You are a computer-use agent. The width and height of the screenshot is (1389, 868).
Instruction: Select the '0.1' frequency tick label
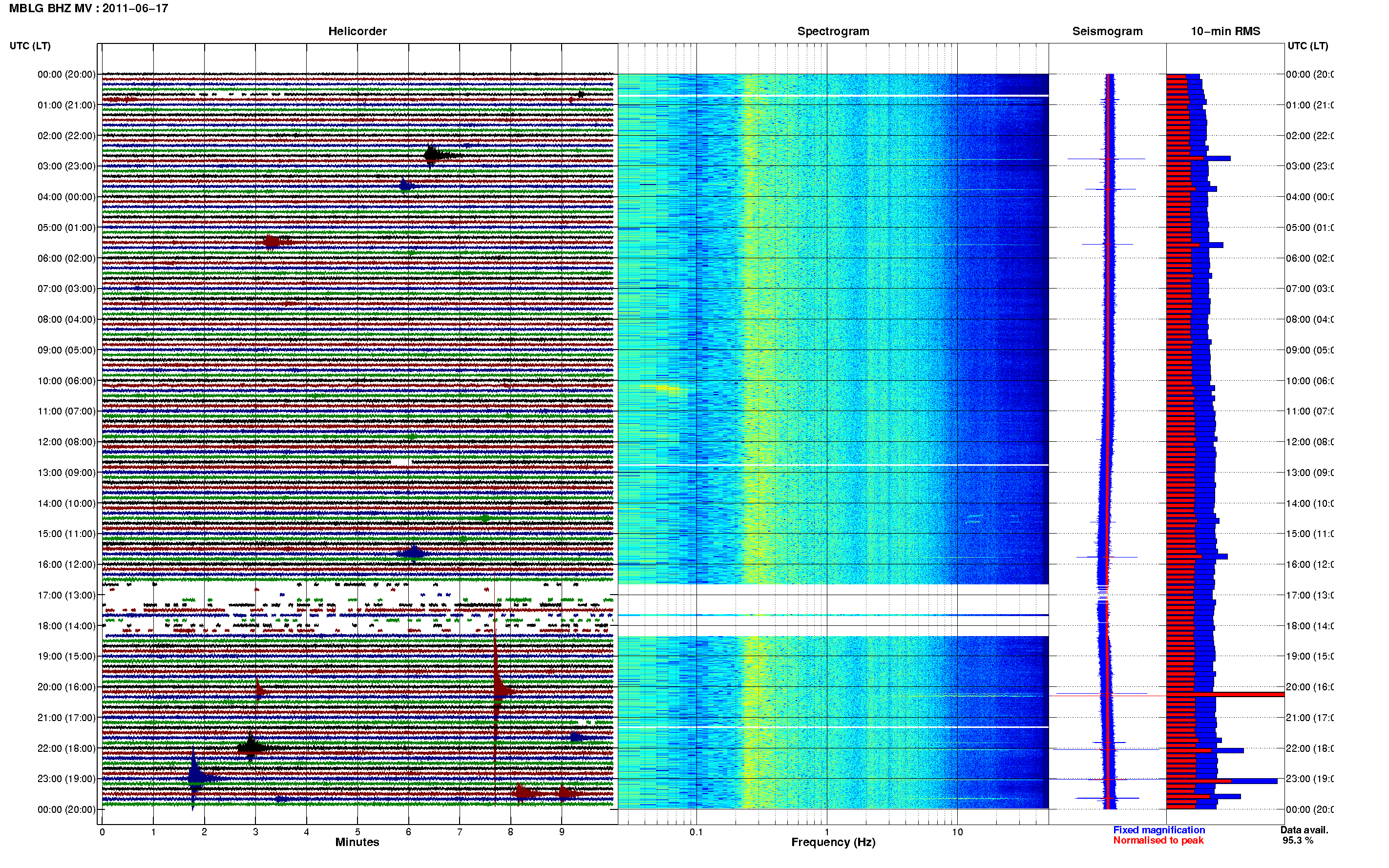click(x=696, y=832)
